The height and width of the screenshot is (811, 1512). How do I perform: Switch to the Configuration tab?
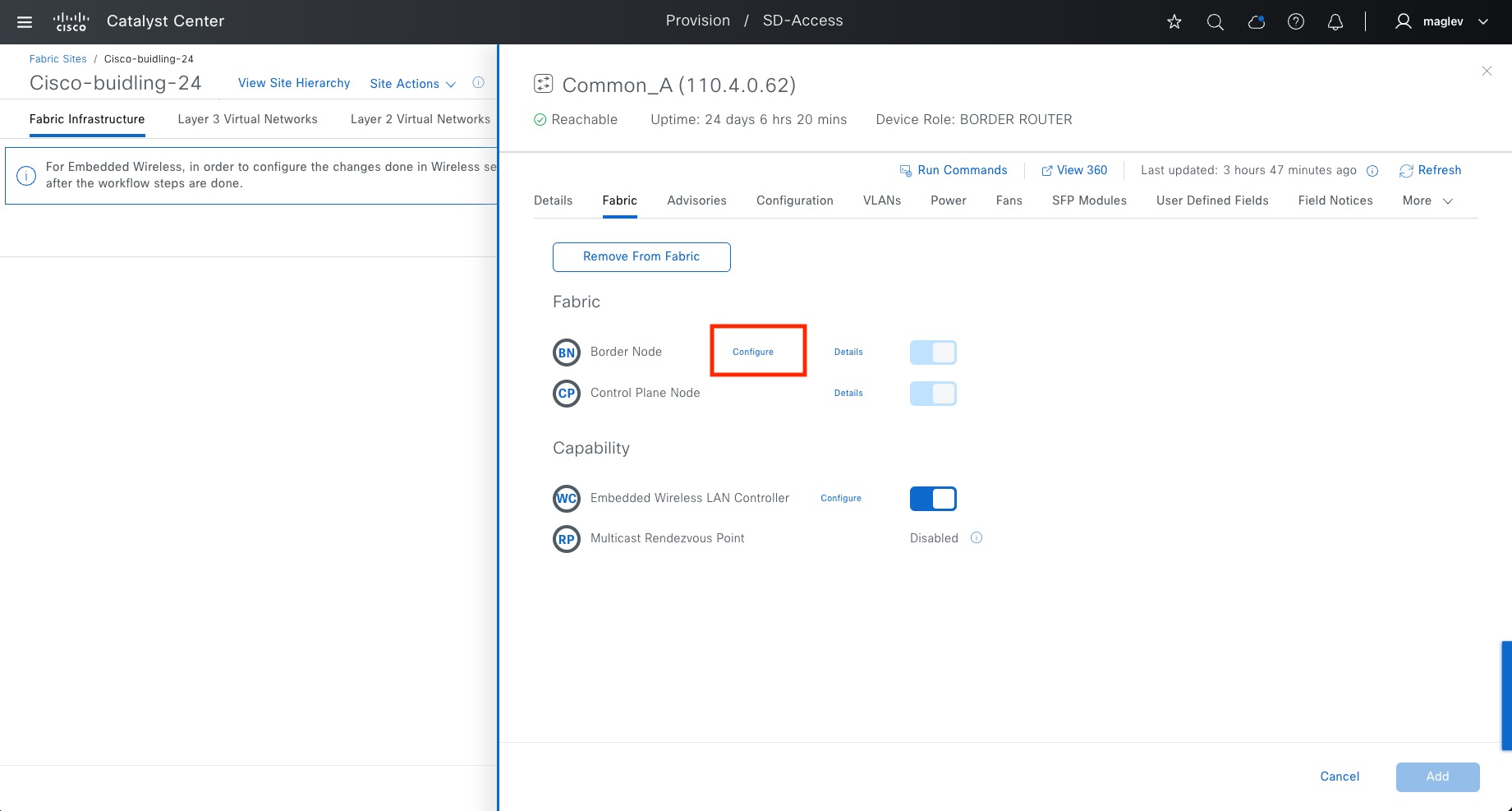pyautogui.click(x=794, y=200)
